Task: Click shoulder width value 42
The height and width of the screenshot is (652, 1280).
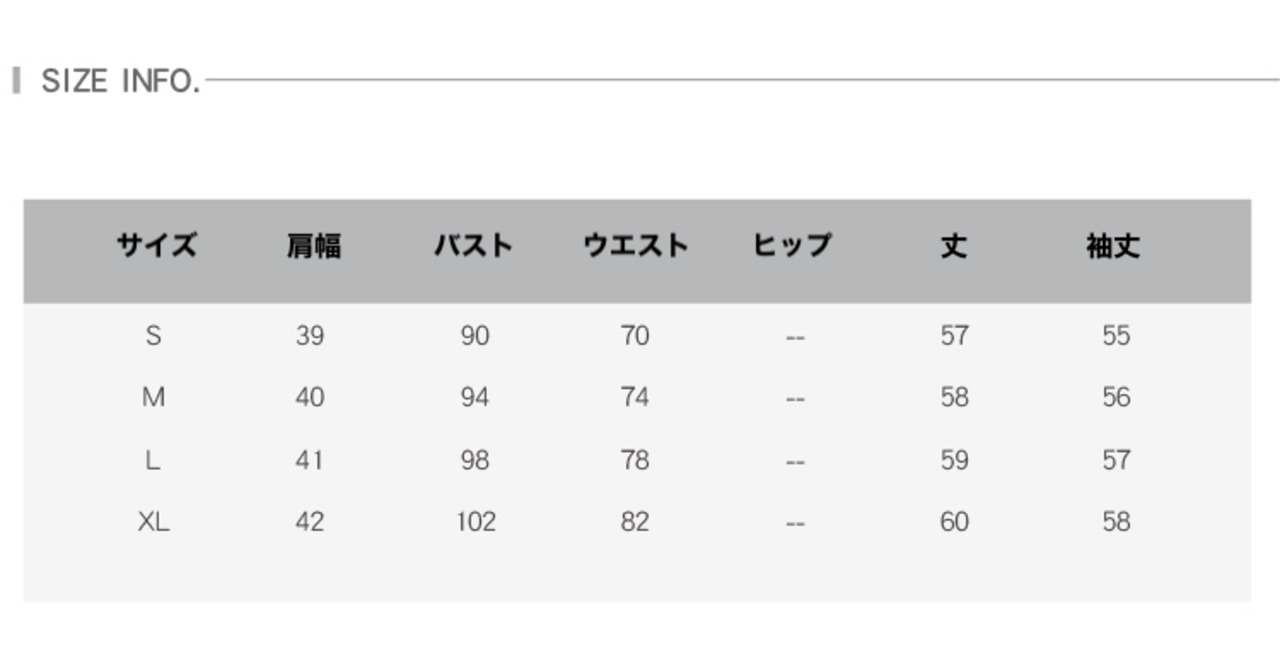Action: [x=310, y=522]
